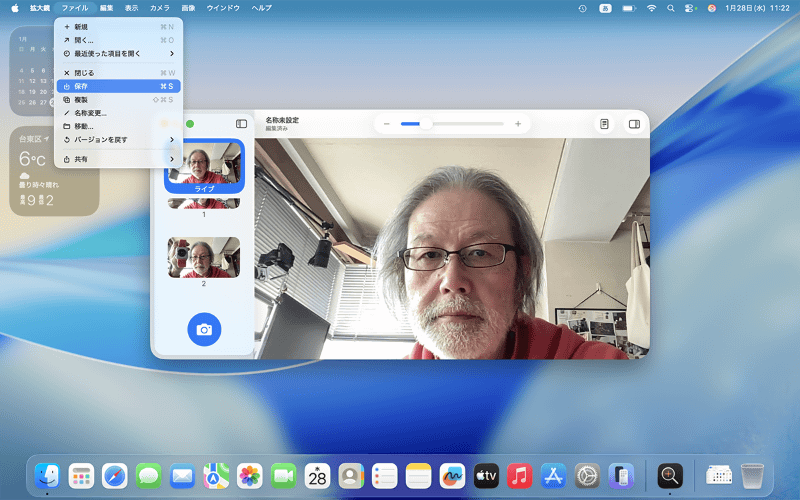Viewport: 800px width, 500px height.
Task: Open the recent files stack in Dock
Action: tap(719, 477)
